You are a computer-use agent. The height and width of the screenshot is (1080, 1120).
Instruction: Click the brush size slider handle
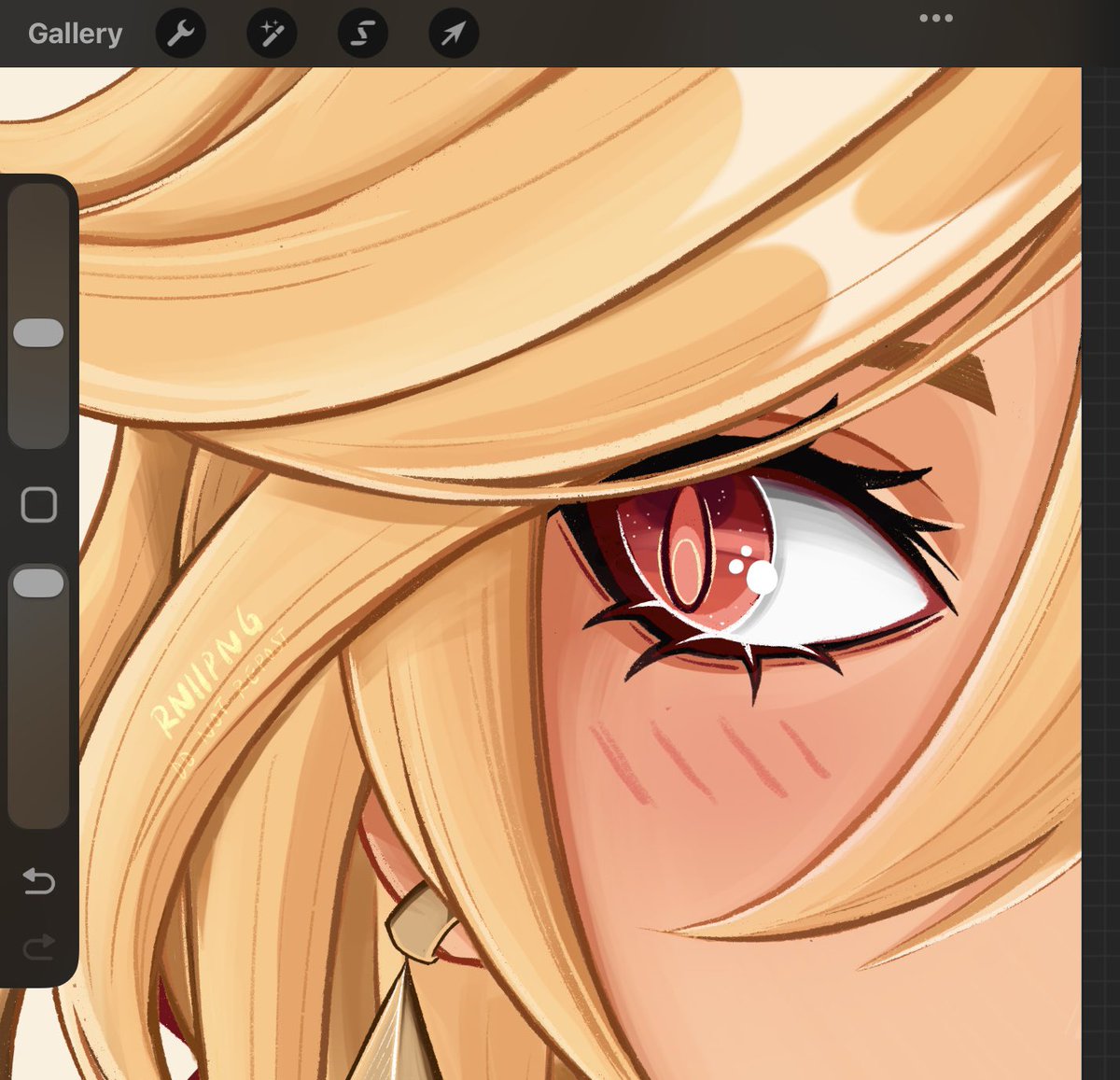[38, 333]
